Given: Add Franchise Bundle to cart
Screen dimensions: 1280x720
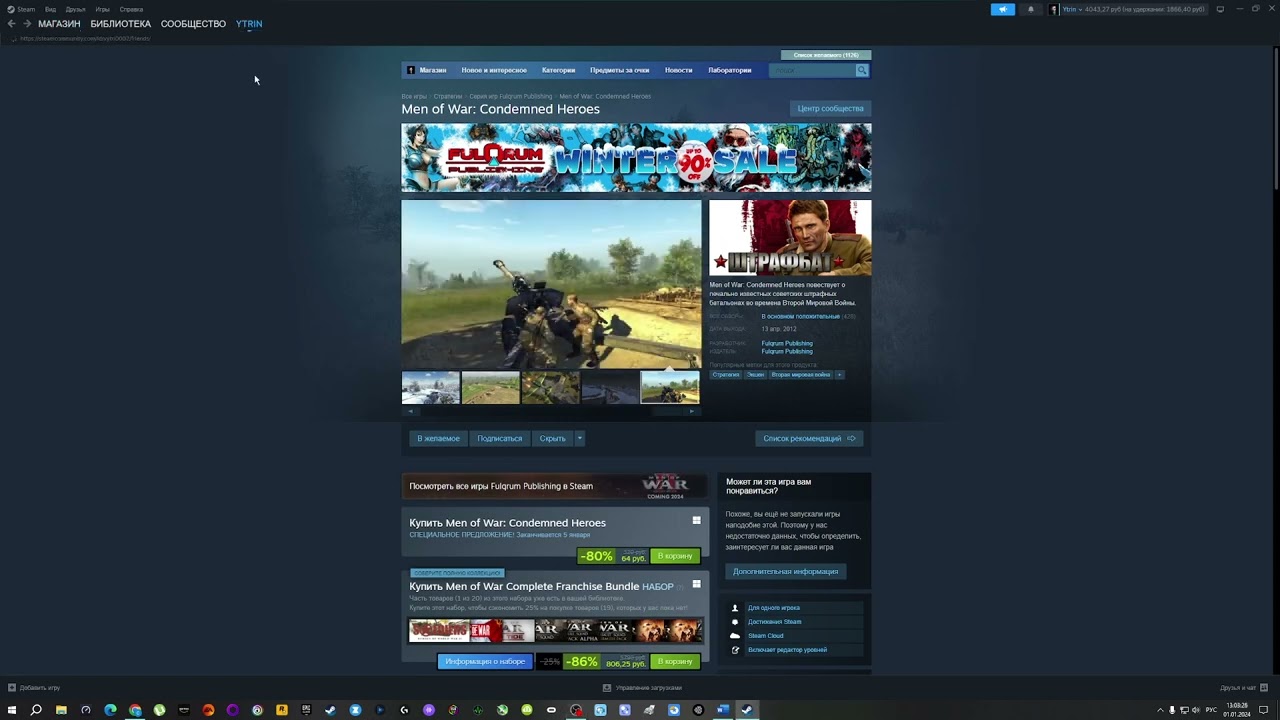Looking at the screenshot, I should tap(675, 661).
